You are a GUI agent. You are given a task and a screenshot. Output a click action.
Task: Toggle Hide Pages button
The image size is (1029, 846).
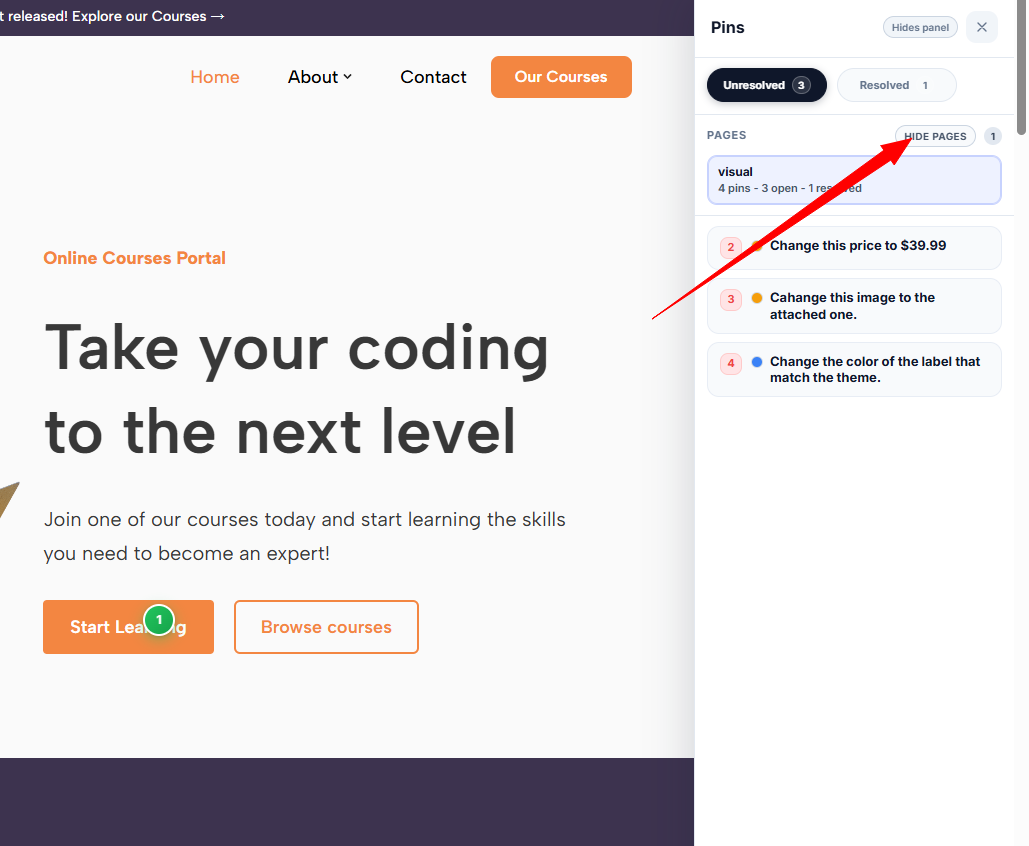point(935,136)
